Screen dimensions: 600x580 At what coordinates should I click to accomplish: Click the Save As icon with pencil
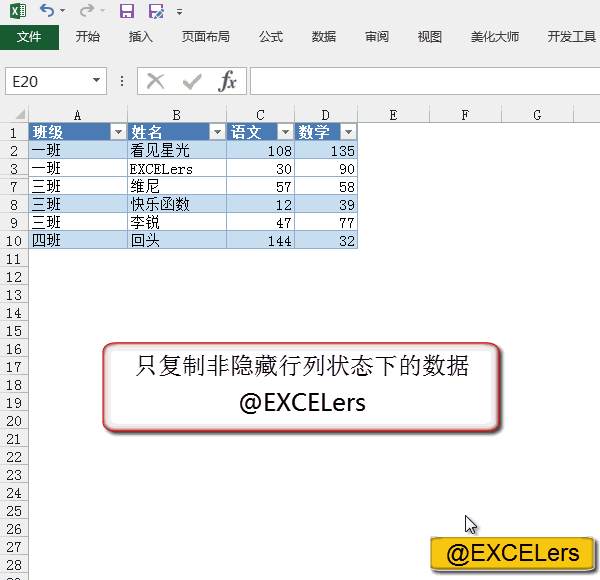(x=155, y=11)
